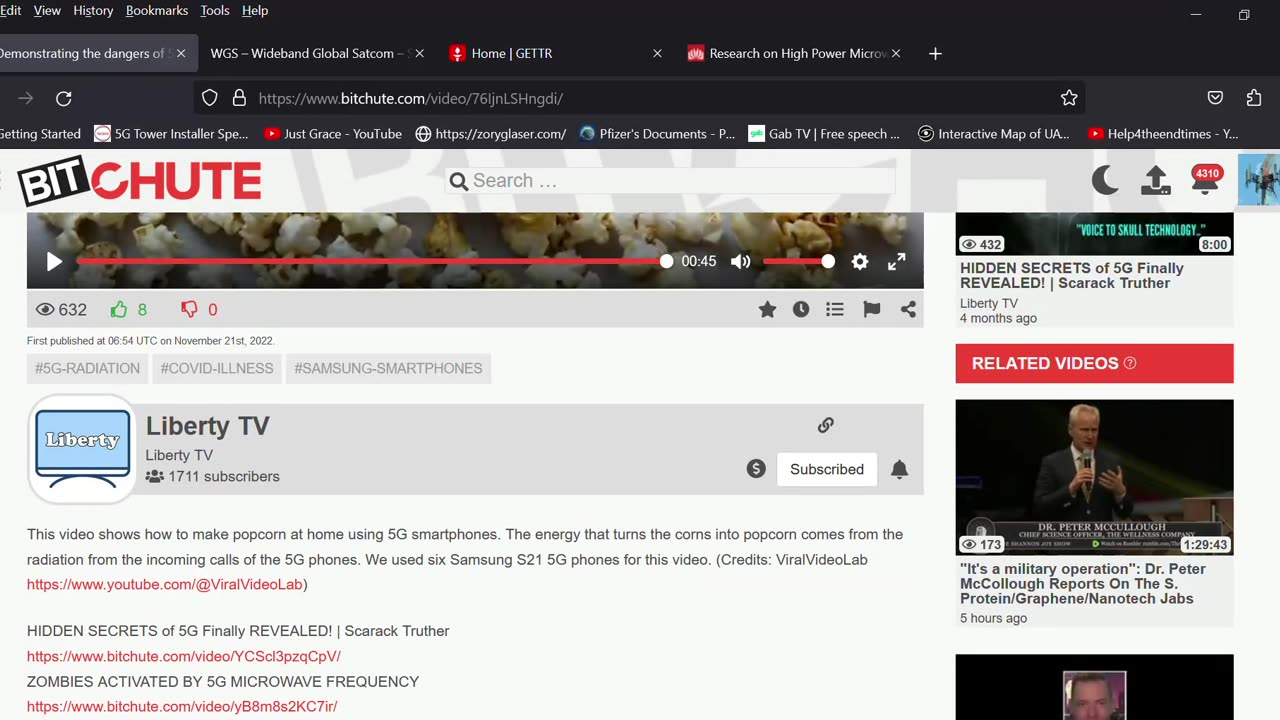
Task: Open user profile avatar menu
Action: pyautogui.click(x=1258, y=180)
